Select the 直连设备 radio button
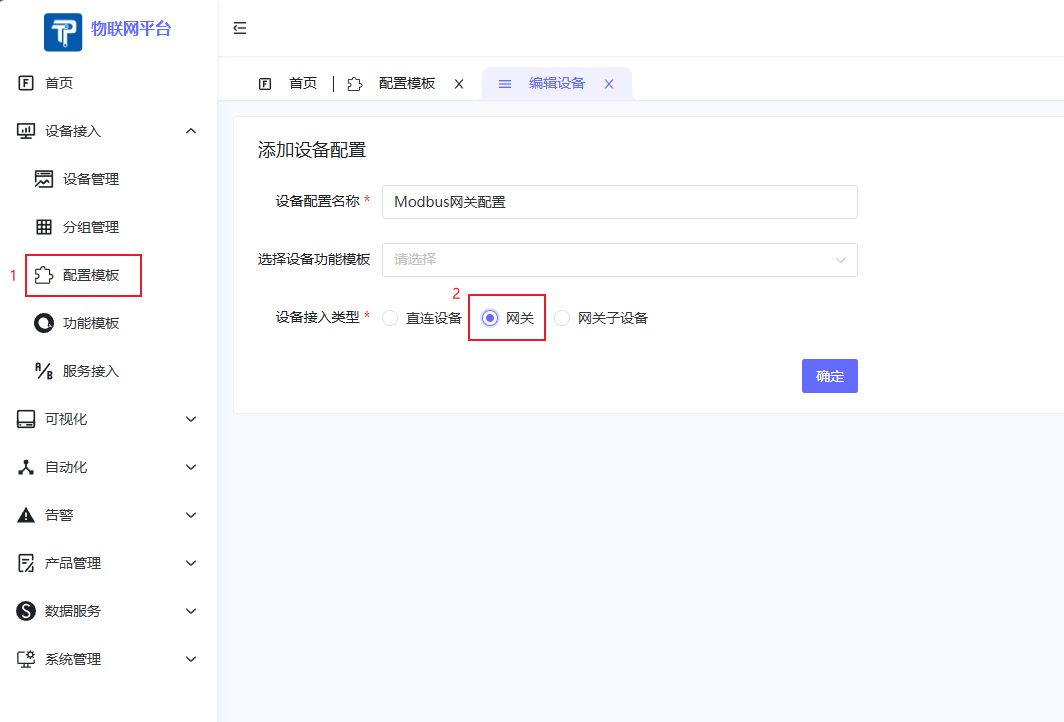1064x722 pixels. 391,318
